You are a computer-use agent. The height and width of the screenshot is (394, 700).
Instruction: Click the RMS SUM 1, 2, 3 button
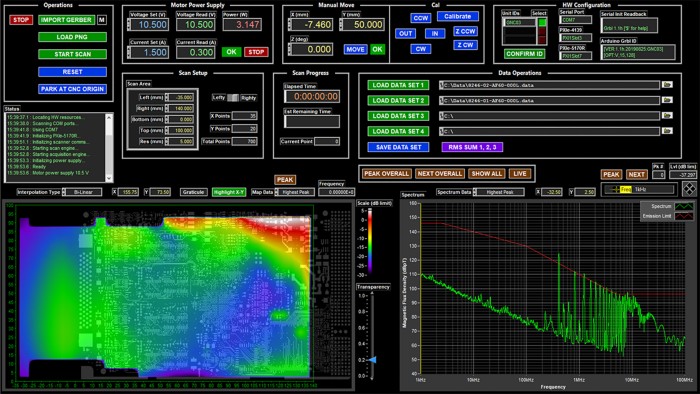[472, 147]
